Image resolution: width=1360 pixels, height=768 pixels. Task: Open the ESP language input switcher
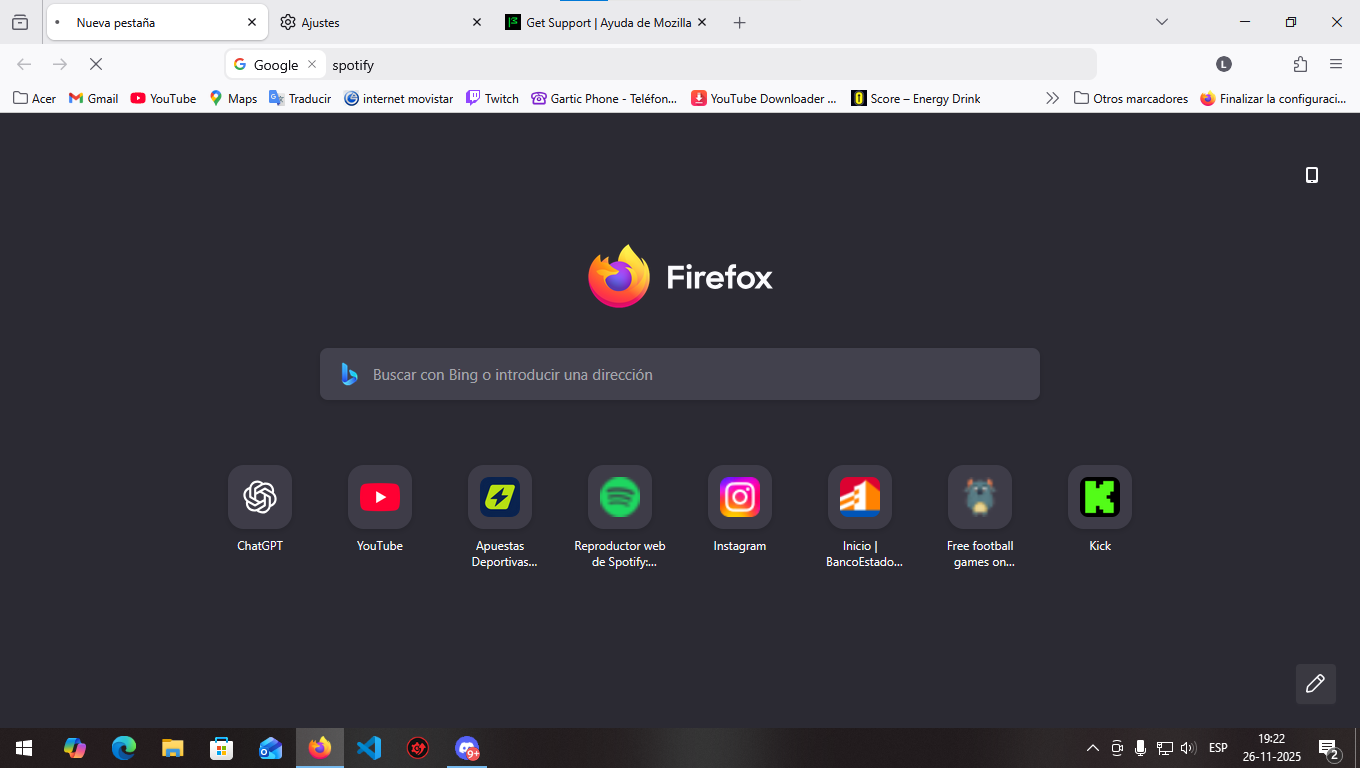(x=1218, y=748)
